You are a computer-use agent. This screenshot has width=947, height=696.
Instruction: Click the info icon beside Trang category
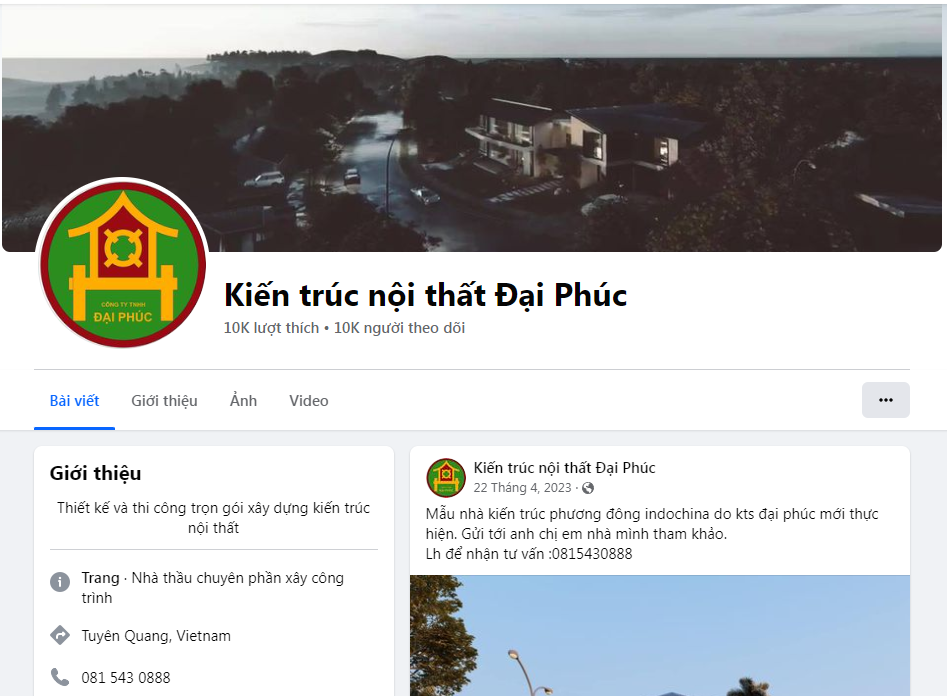60,582
